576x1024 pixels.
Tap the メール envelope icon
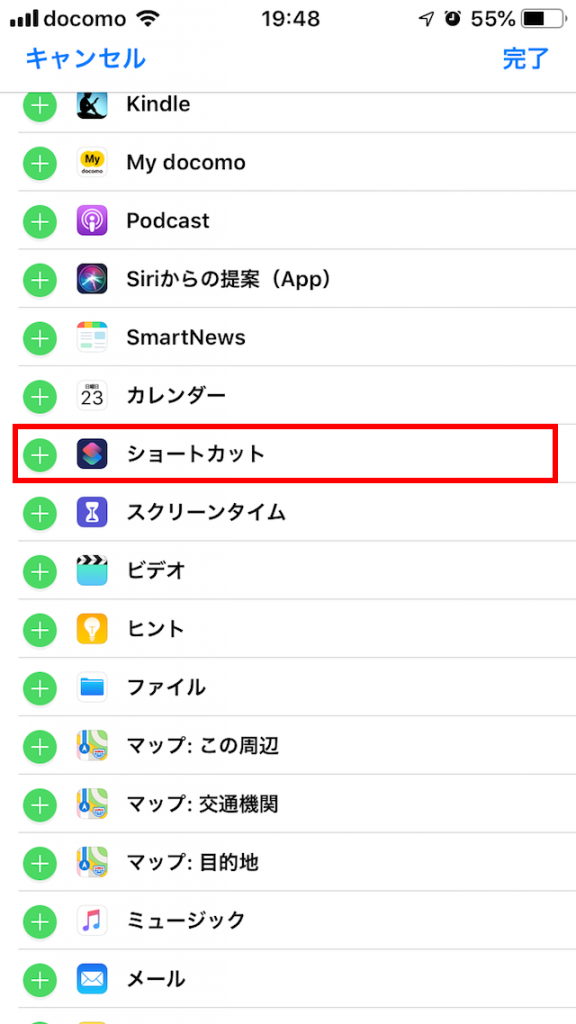coord(92,979)
